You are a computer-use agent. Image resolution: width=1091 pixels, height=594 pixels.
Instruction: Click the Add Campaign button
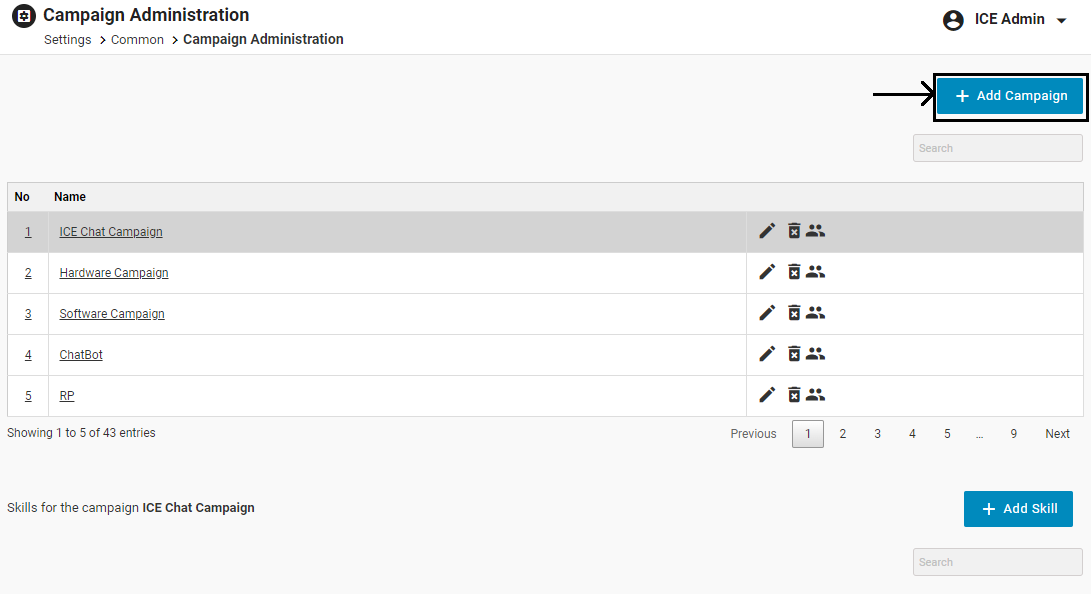pos(1010,96)
